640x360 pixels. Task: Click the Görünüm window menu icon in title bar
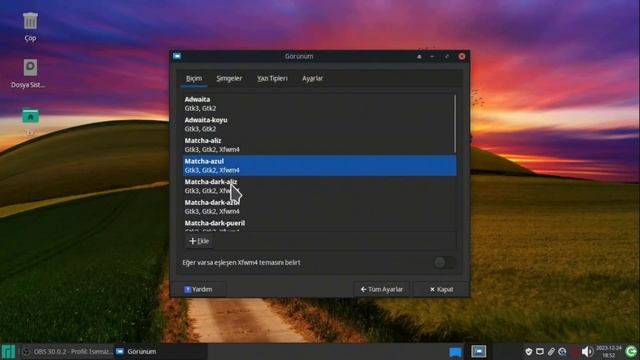coord(177,56)
